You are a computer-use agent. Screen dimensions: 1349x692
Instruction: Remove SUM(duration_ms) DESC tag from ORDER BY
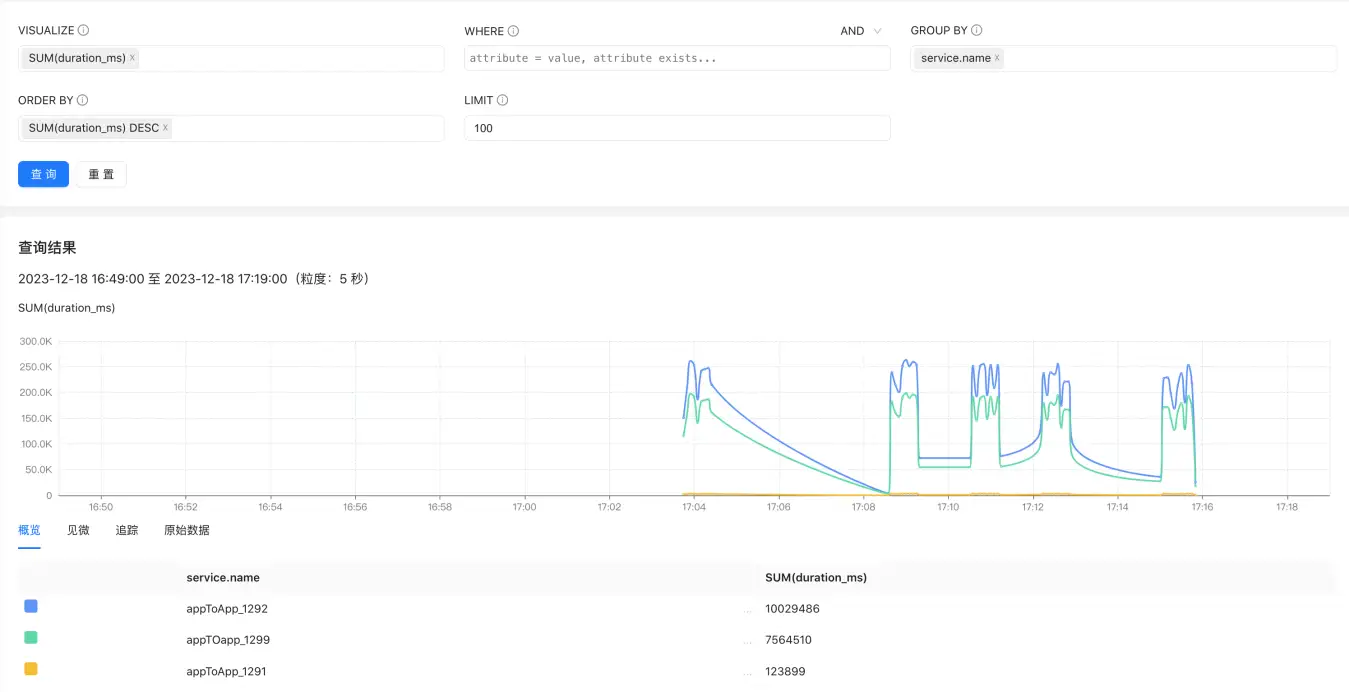click(x=165, y=128)
